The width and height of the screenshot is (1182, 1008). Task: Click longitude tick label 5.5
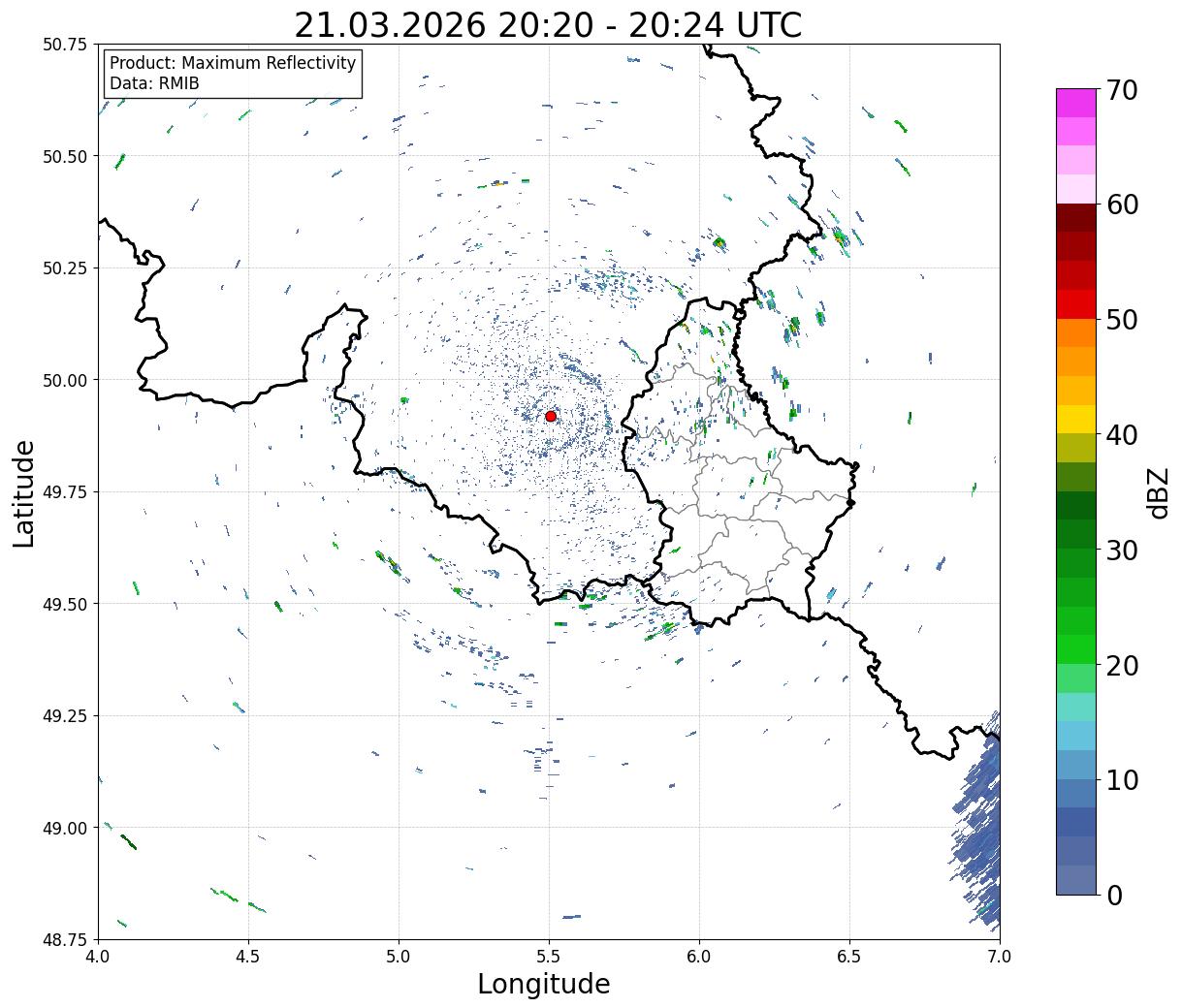click(549, 957)
